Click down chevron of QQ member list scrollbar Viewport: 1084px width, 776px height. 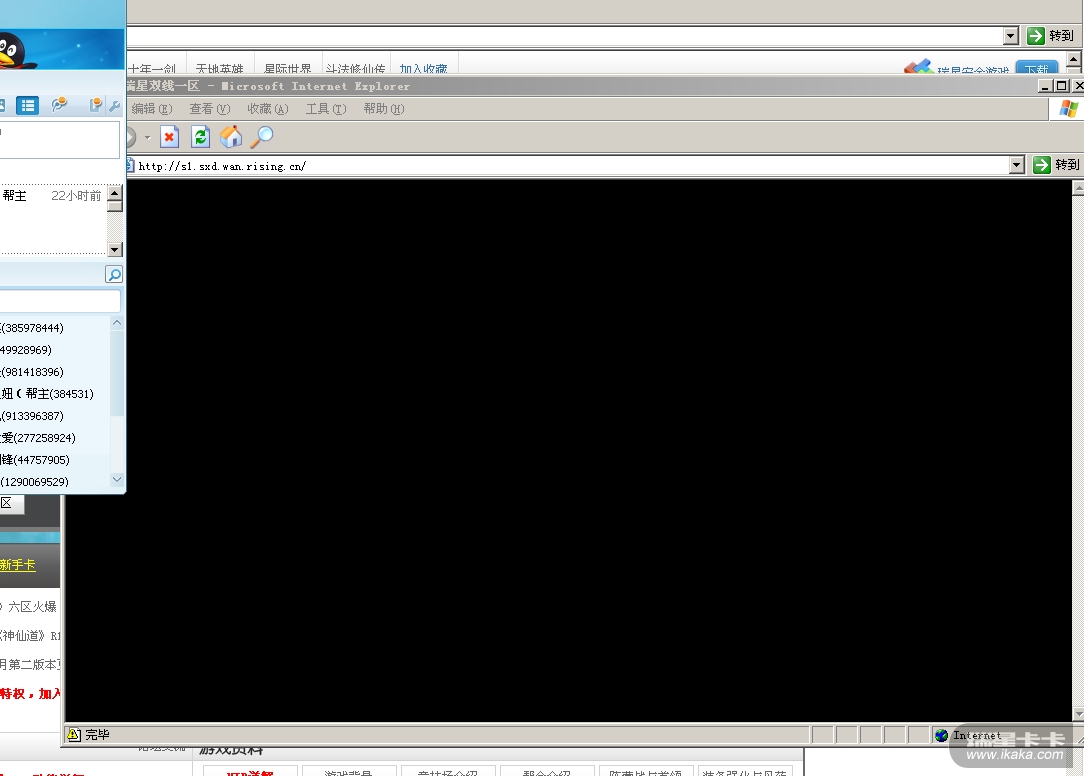(x=117, y=479)
